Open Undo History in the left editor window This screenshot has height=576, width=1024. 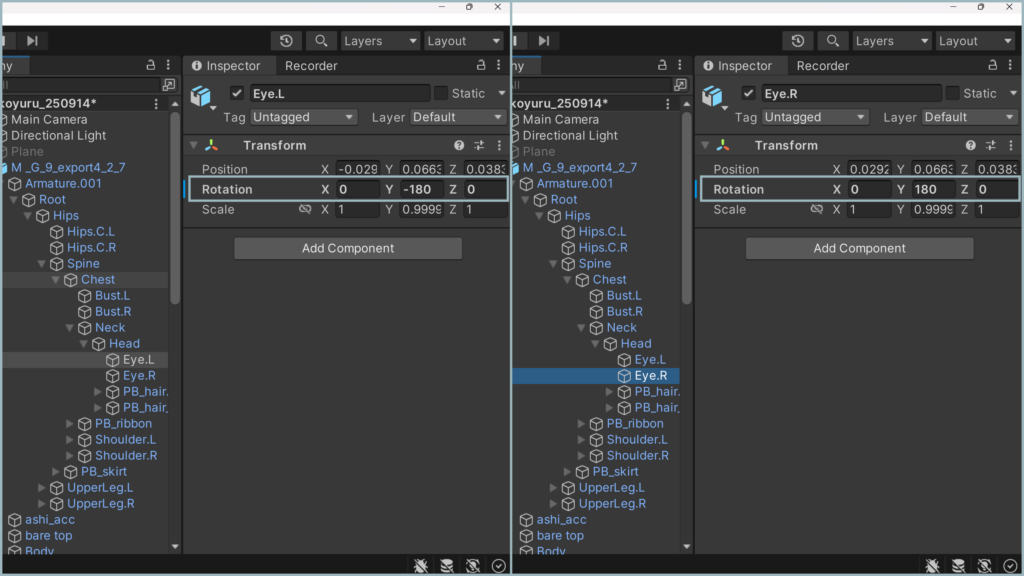[x=287, y=41]
